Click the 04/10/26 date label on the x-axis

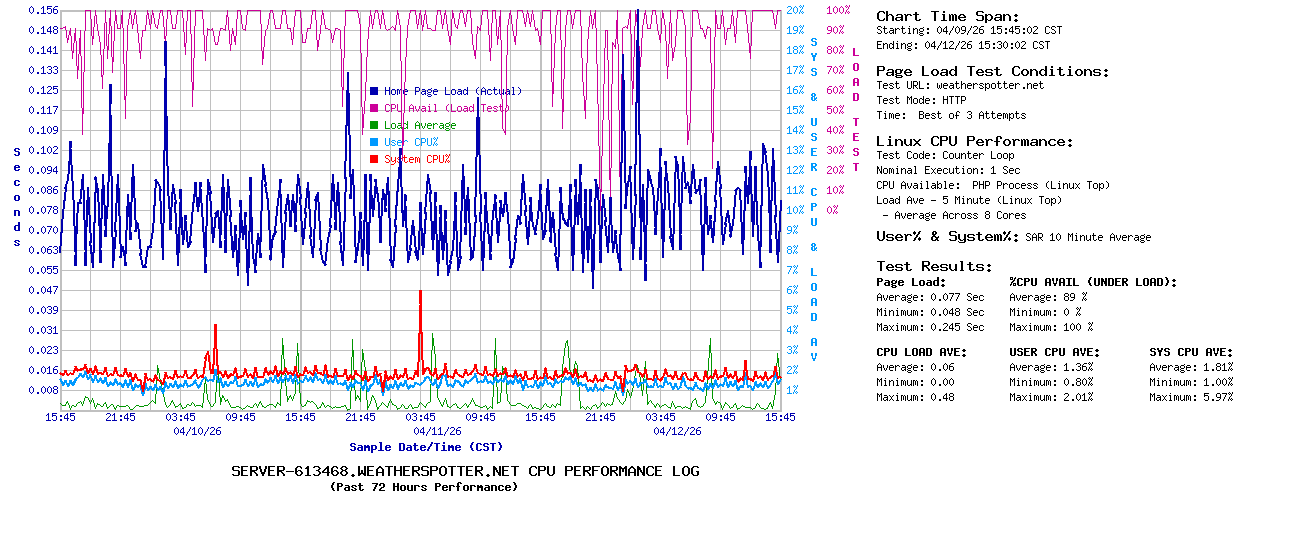(197, 431)
